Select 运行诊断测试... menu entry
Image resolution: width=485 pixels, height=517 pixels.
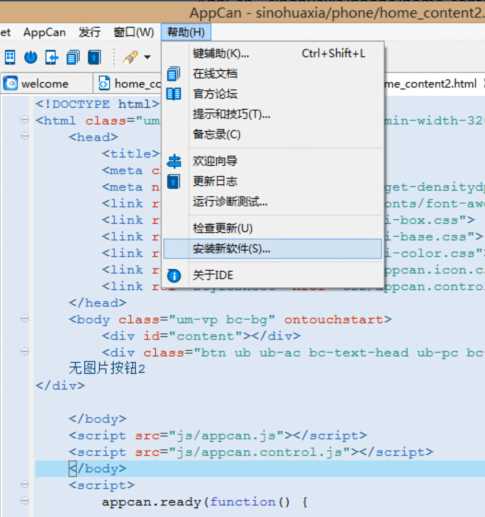272,202
